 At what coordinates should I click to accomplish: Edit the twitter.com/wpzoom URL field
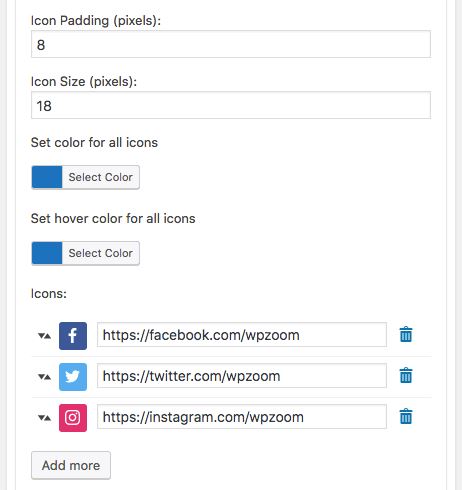pyautogui.click(x=242, y=376)
